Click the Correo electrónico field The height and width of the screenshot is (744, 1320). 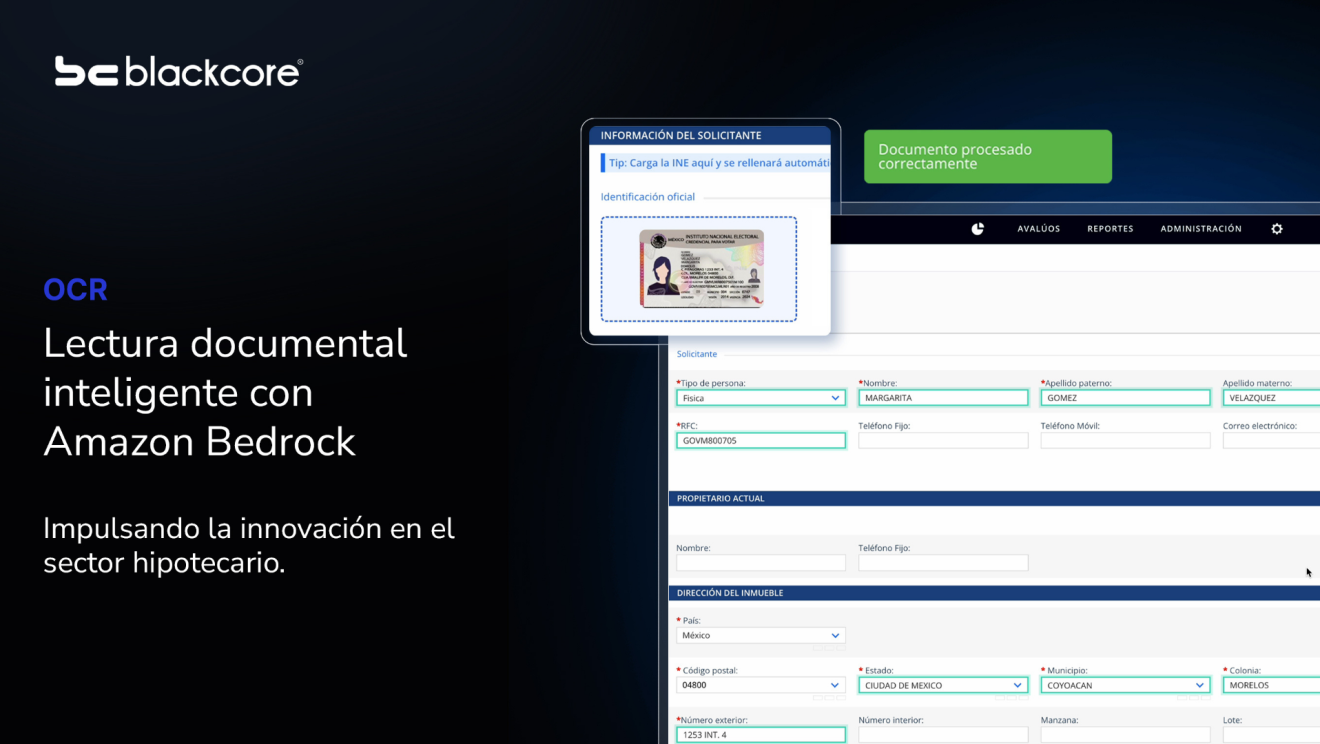click(1271, 440)
